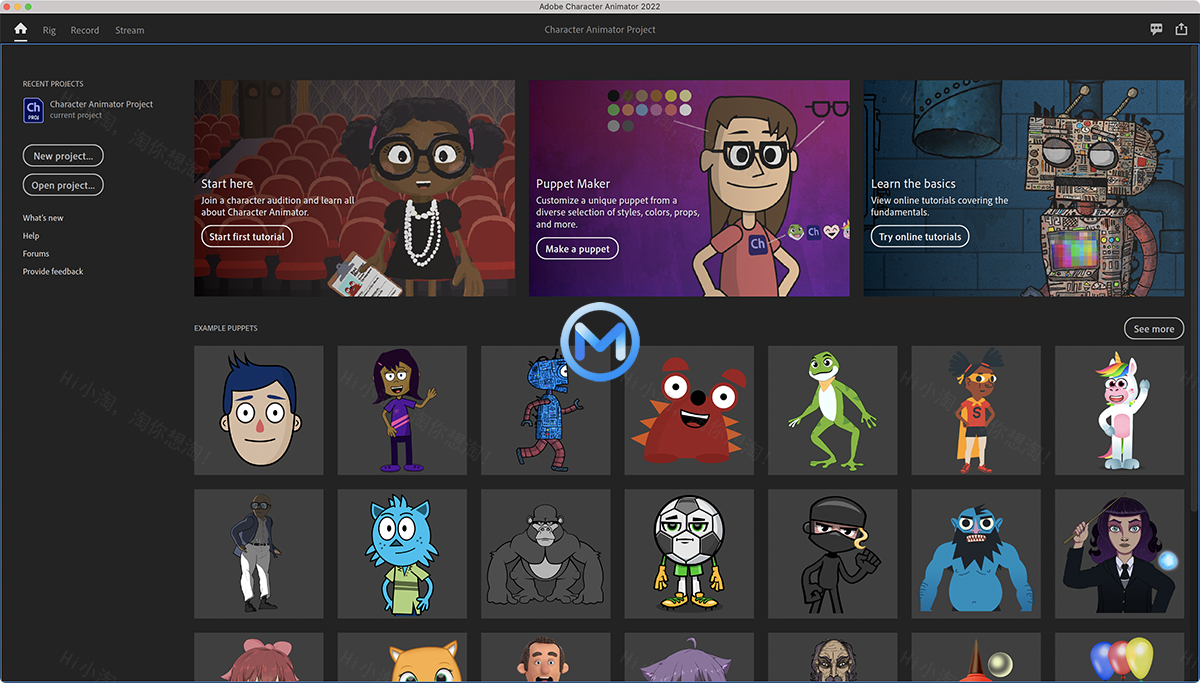Select the green frog puppet thumbnail

coord(832,410)
